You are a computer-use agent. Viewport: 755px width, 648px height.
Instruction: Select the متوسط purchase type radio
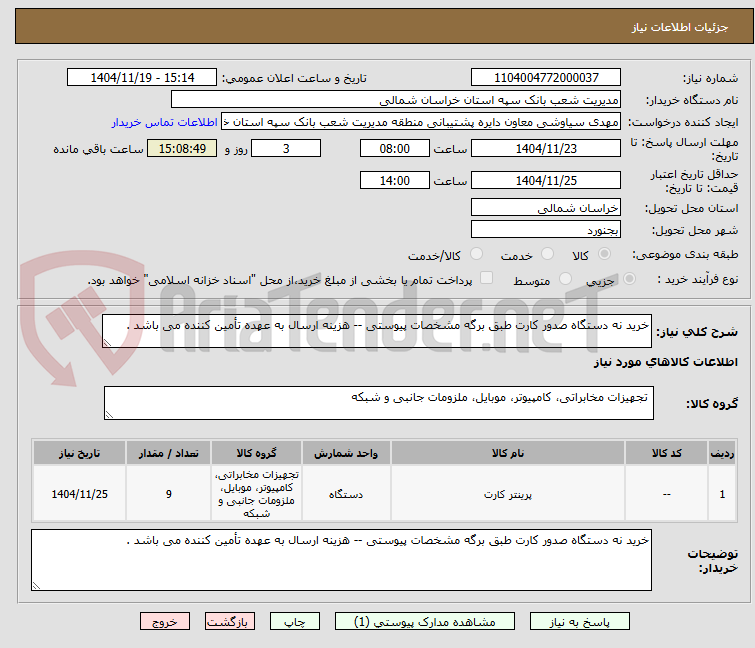tap(565, 279)
